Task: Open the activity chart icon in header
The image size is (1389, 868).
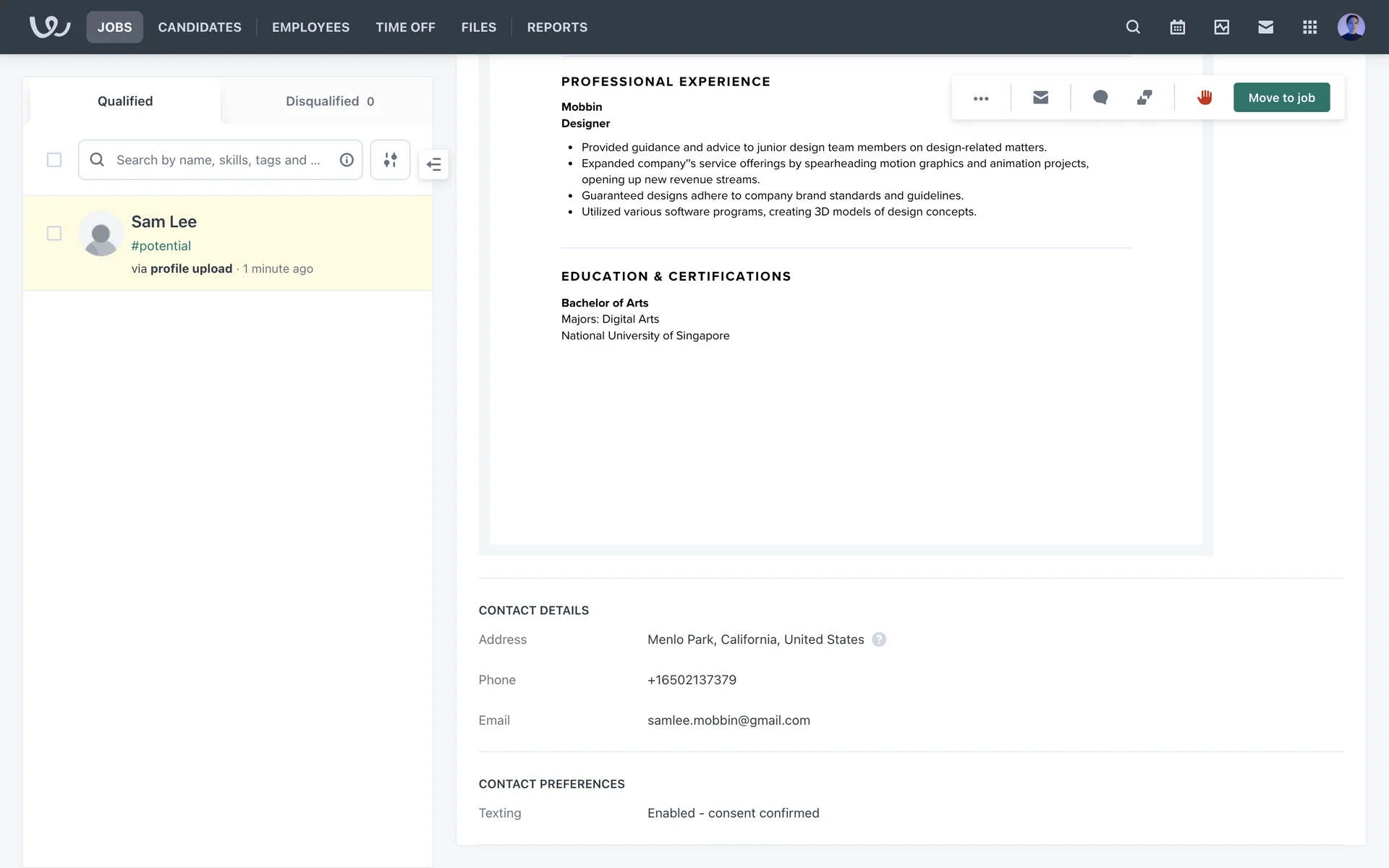Action: (1221, 27)
